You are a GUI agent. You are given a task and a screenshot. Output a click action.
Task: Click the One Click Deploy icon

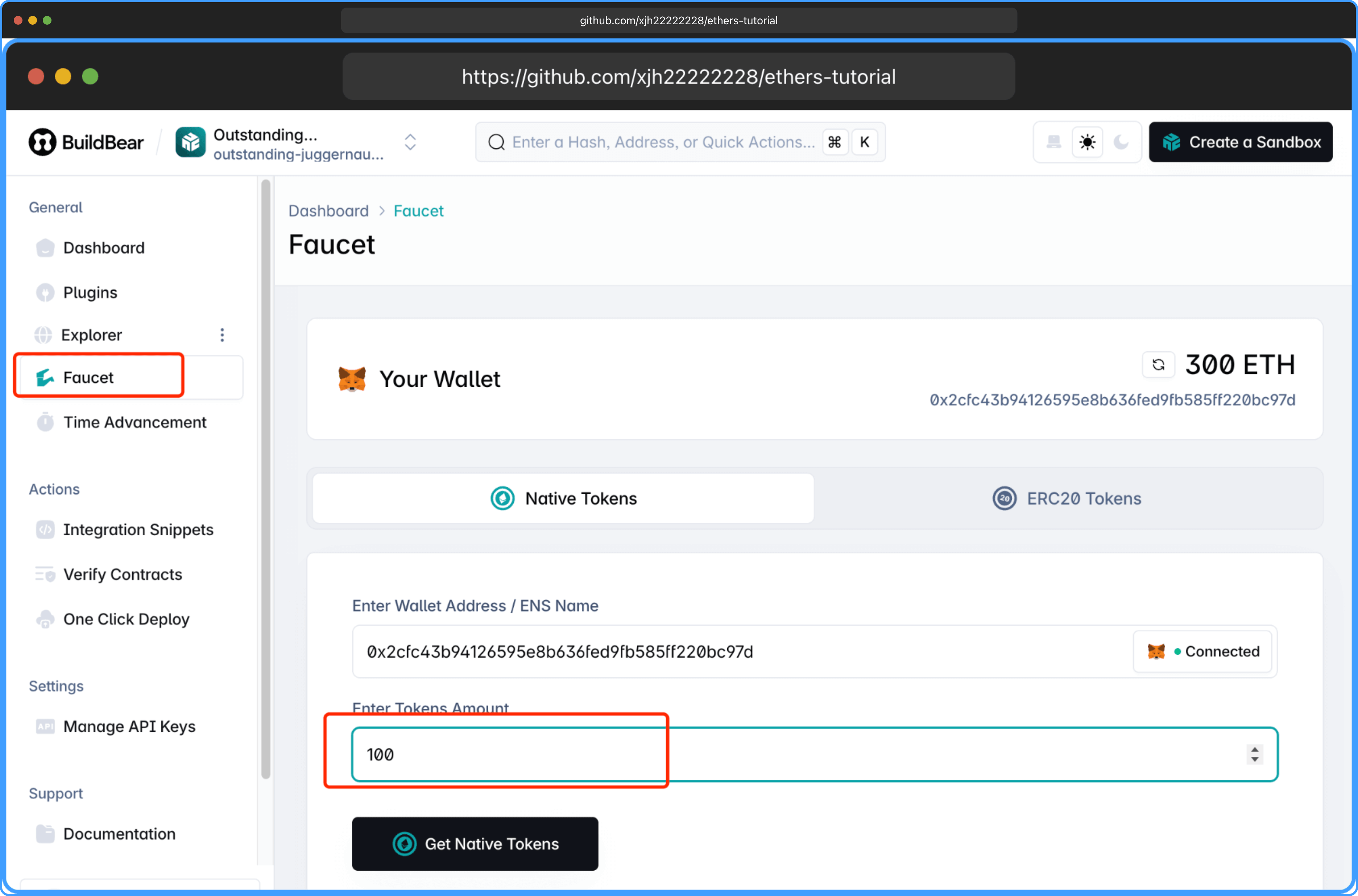coord(45,619)
